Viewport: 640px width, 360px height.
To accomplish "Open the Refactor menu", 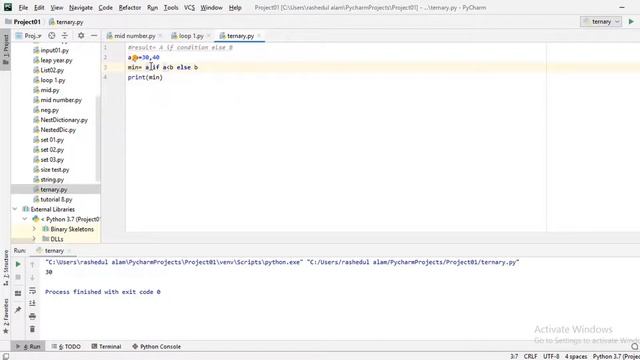I will [x=130, y=8].
